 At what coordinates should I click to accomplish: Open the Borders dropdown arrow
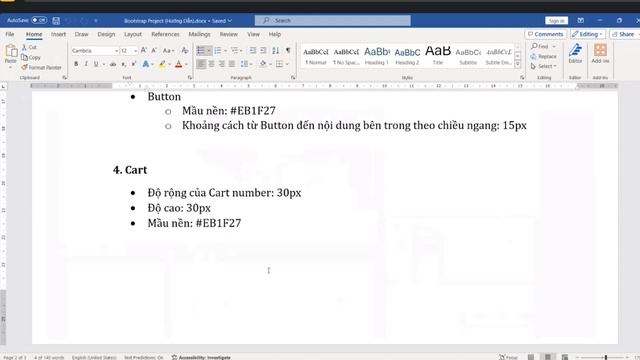click(x=287, y=64)
